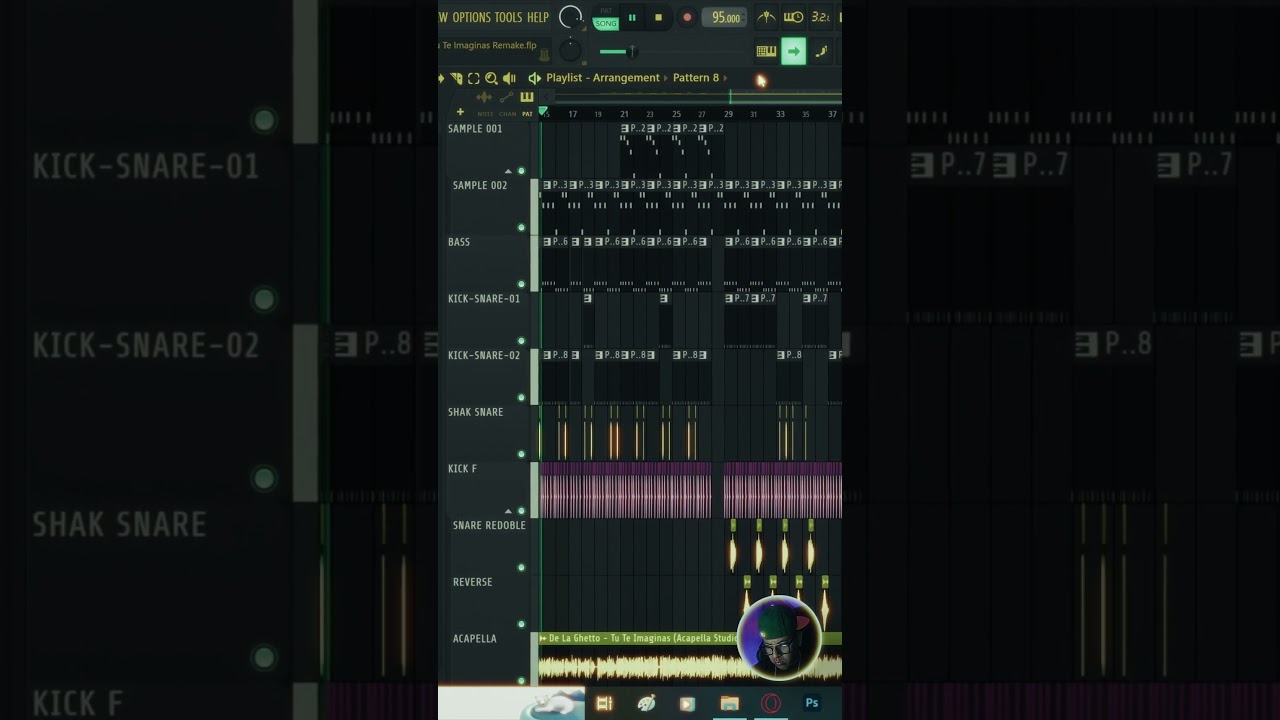
Task: Expand the arrow after Pattern 8
Action: pyautogui.click(x=725, y=78)
